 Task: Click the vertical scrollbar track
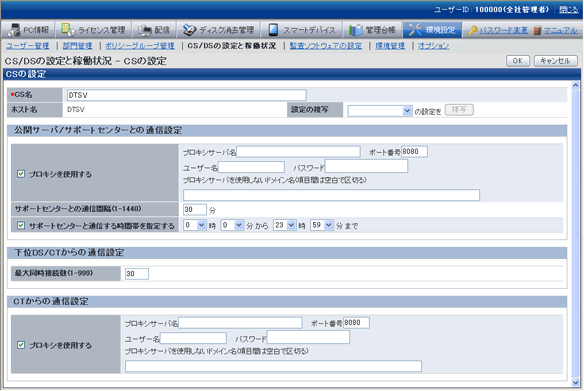(575, 234)
